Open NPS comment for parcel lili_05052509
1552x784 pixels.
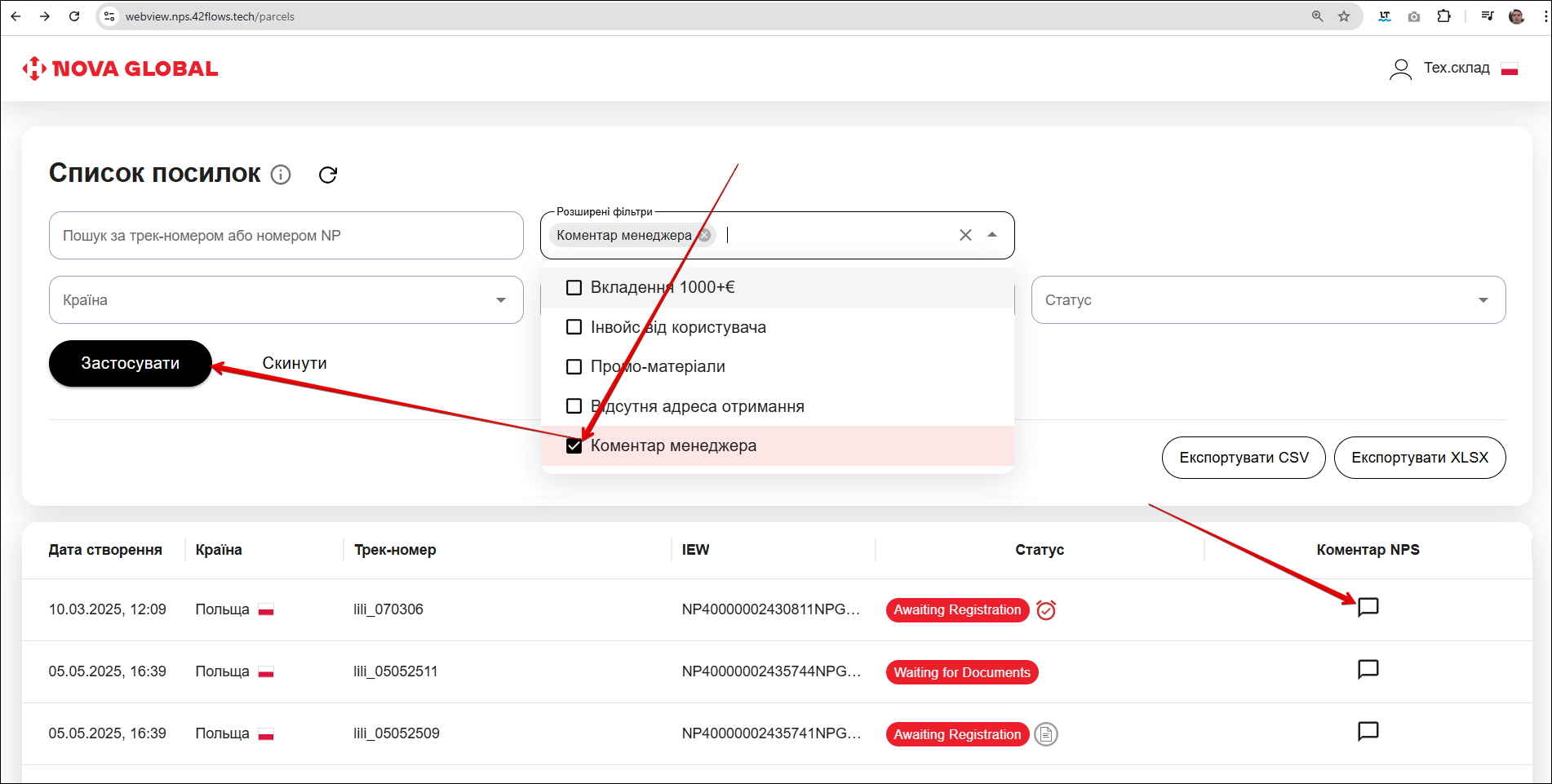point(1368,732)
